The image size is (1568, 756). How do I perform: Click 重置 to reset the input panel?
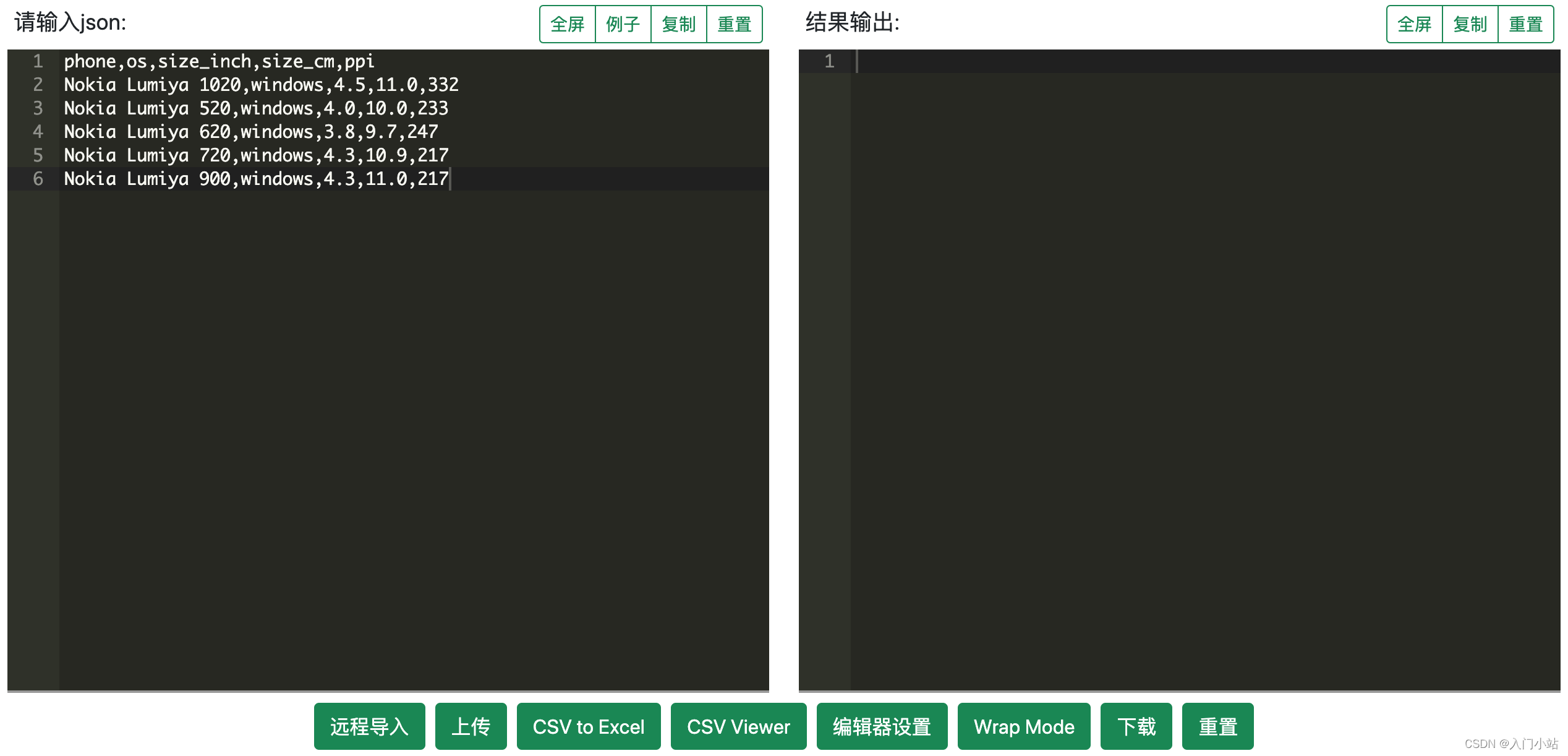[735, 24]
